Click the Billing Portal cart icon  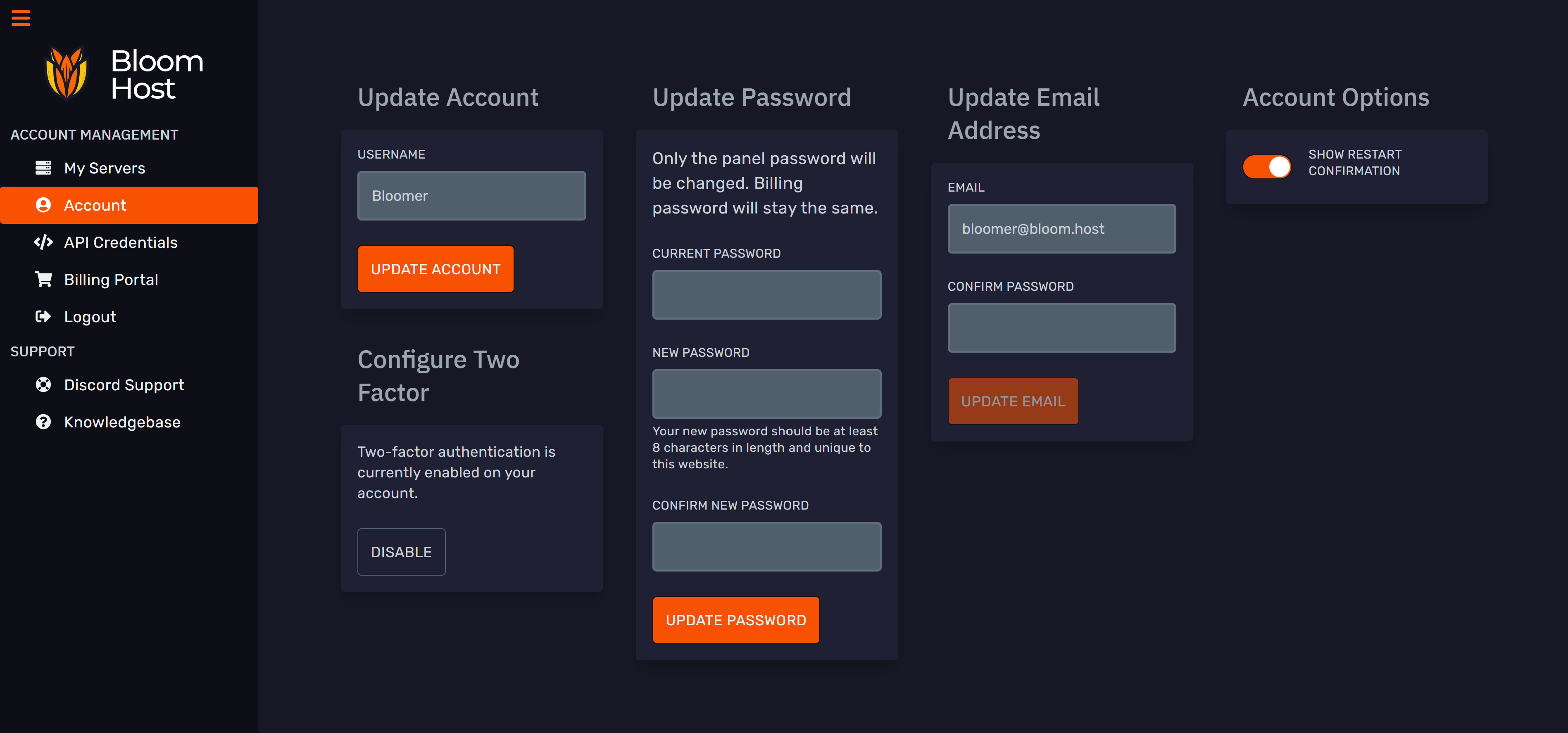tap(43, 279)
